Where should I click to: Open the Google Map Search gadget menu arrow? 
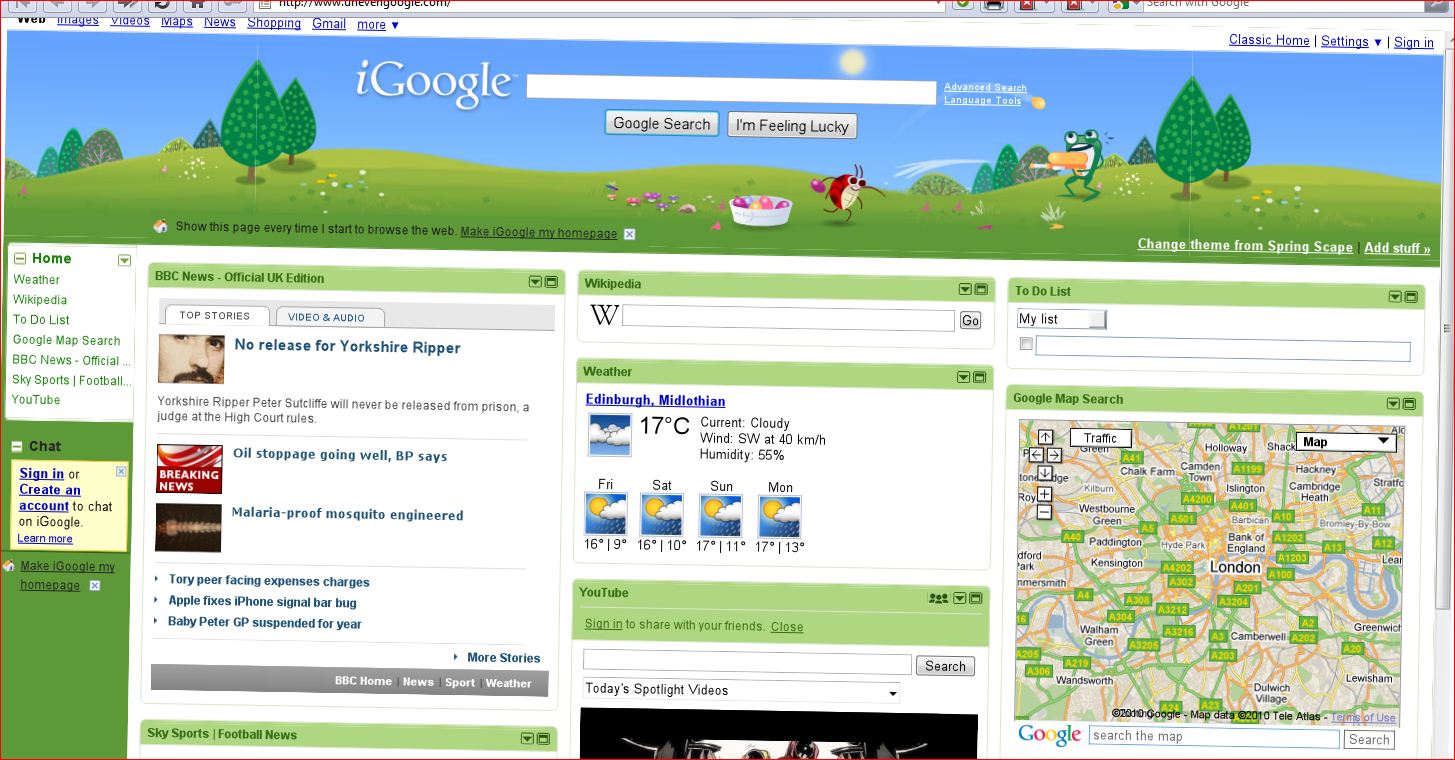1393,404
